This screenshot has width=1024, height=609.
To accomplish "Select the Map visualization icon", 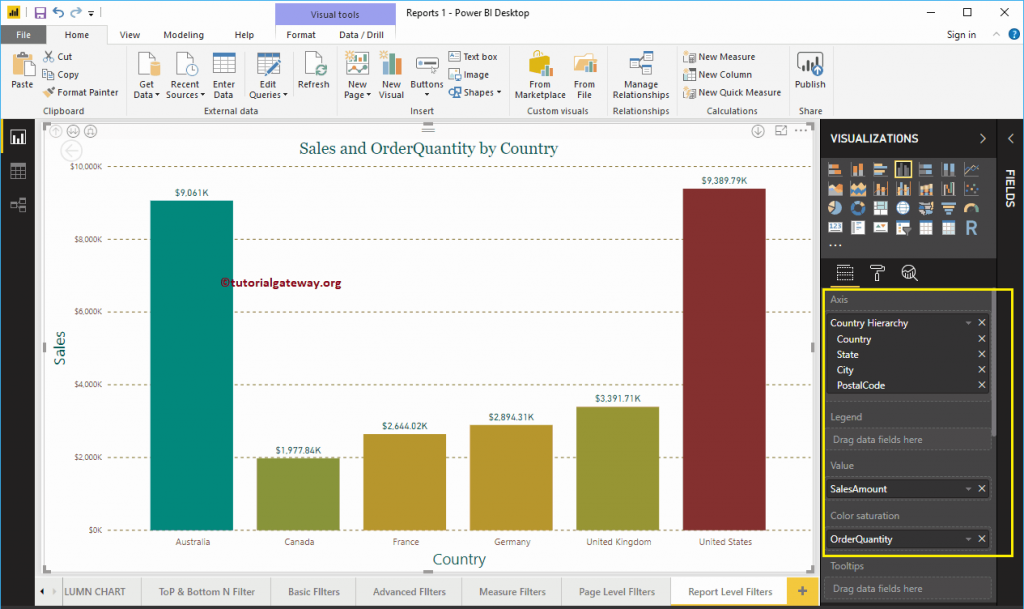I will (x=903, y=208).
